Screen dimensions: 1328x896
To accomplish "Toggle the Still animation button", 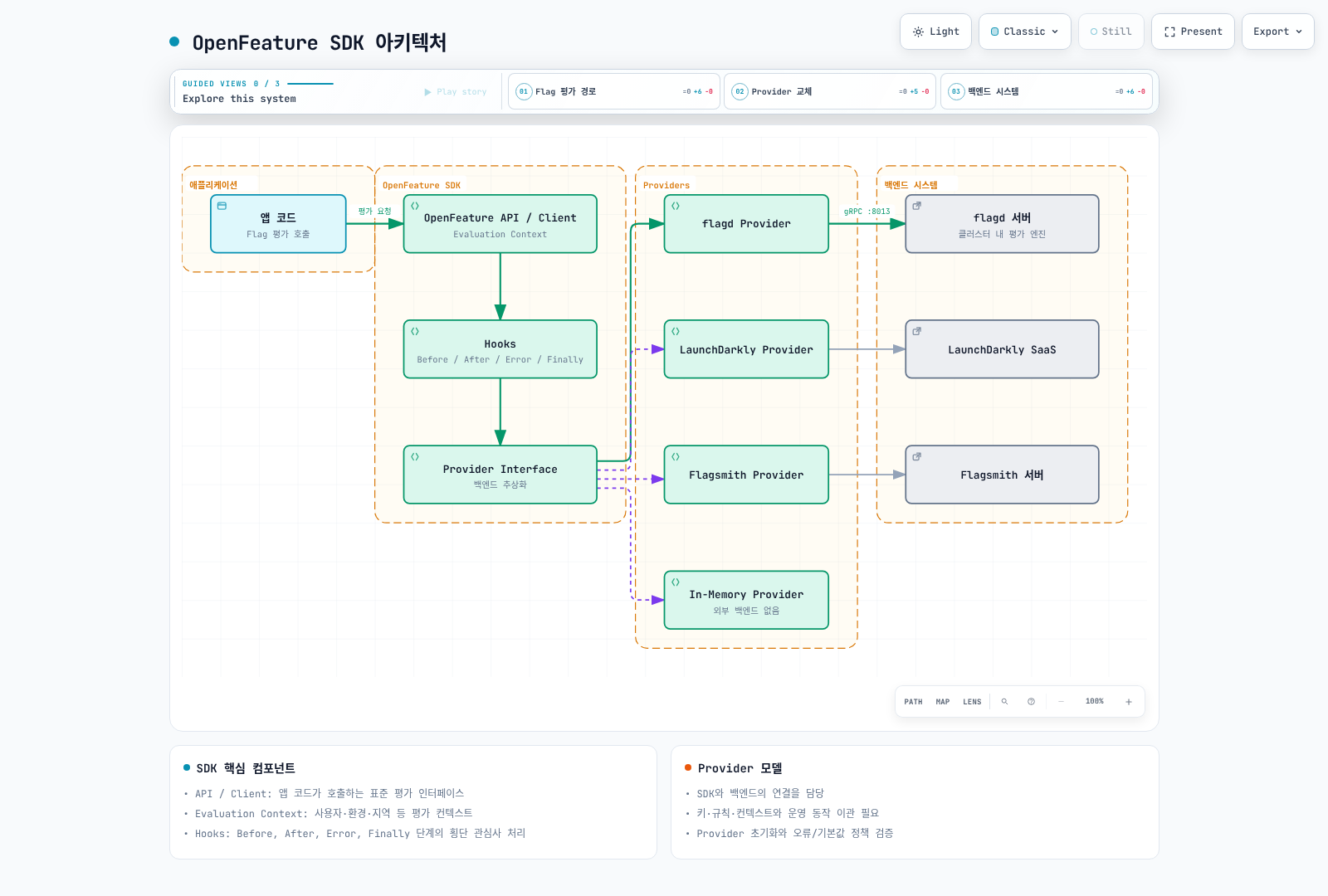I will (1111, 32).
